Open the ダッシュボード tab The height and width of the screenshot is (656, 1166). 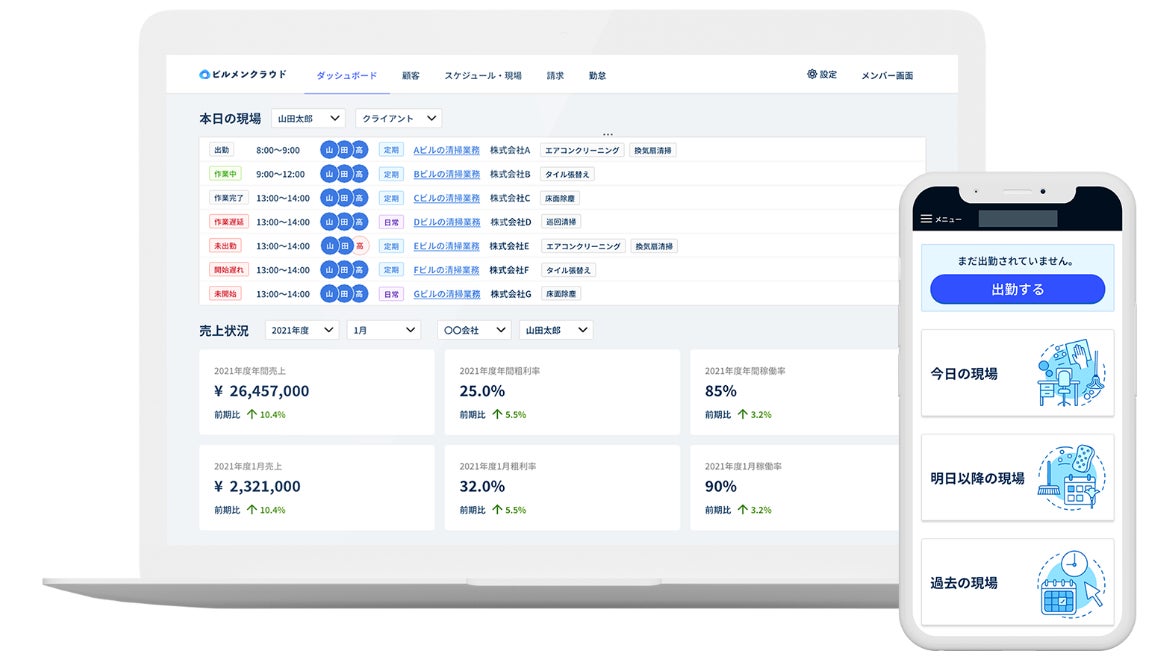pyautogui.click(x=347, y=76)
